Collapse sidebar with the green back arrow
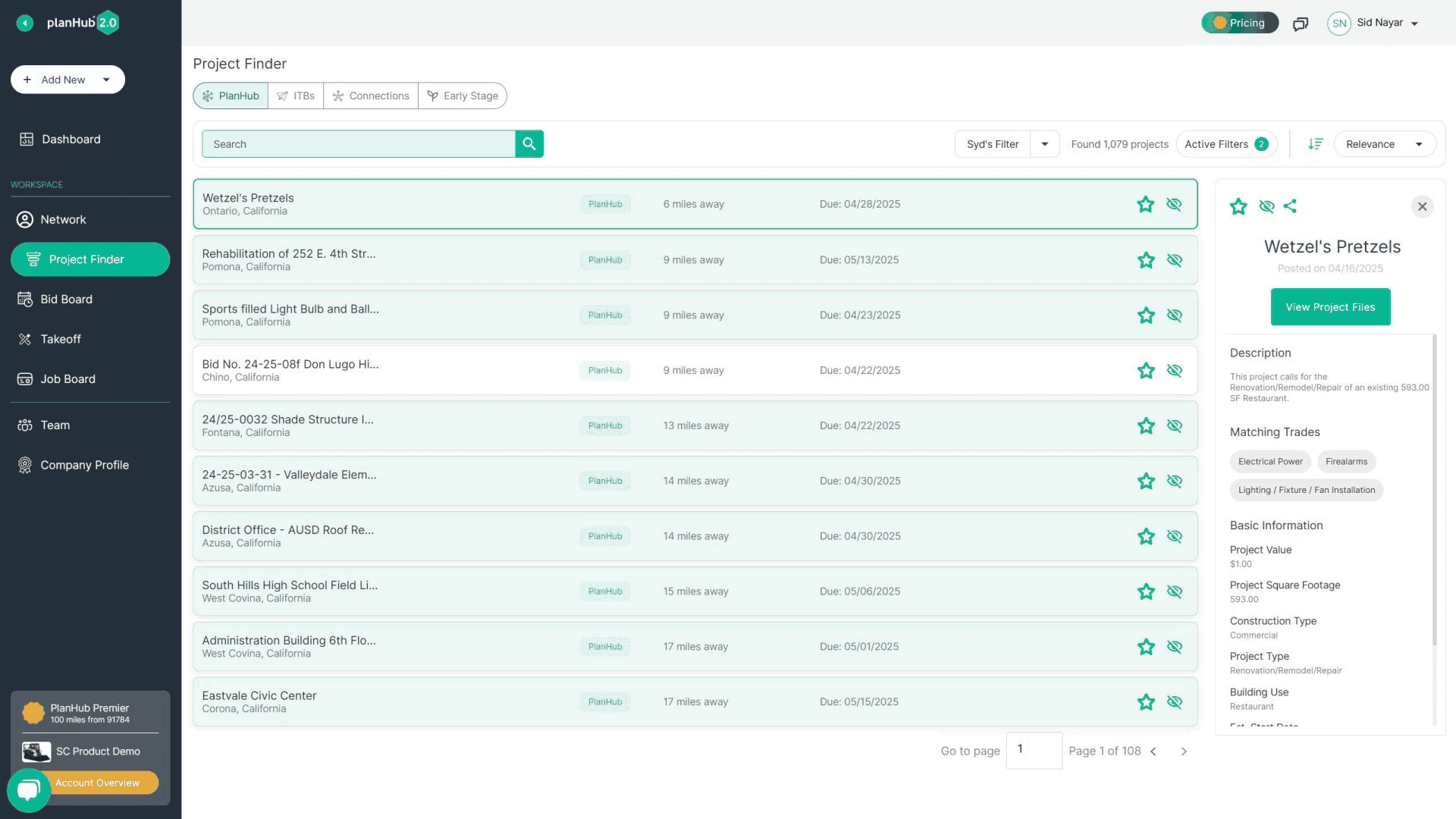 [x=25, y=23]
